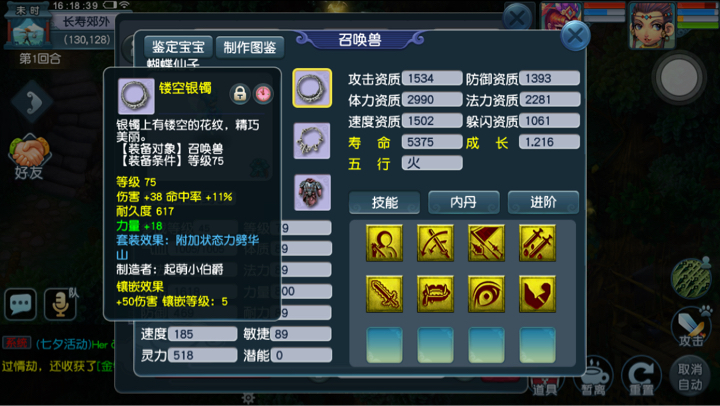The width and height of the screenshot is (720, 406).
Task: Switch to the 内丹 tab
Action: pyautogui.click(x=463, y=202)
